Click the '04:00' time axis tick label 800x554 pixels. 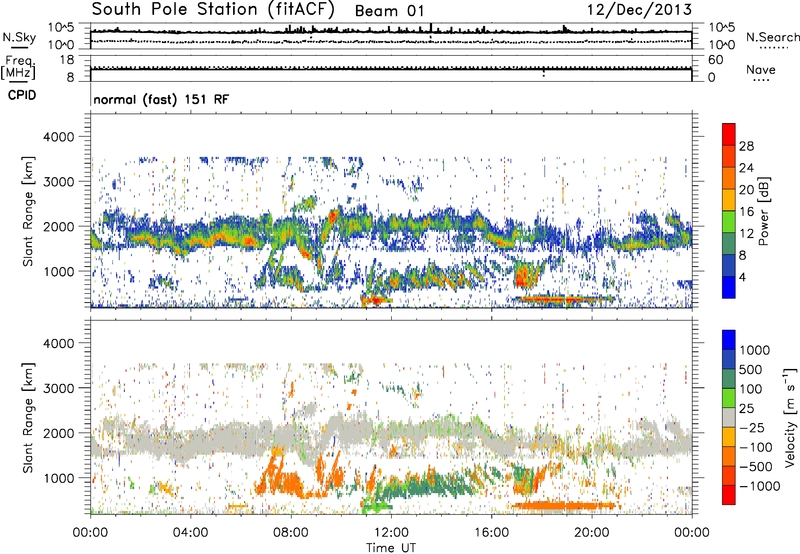point(190,533)
